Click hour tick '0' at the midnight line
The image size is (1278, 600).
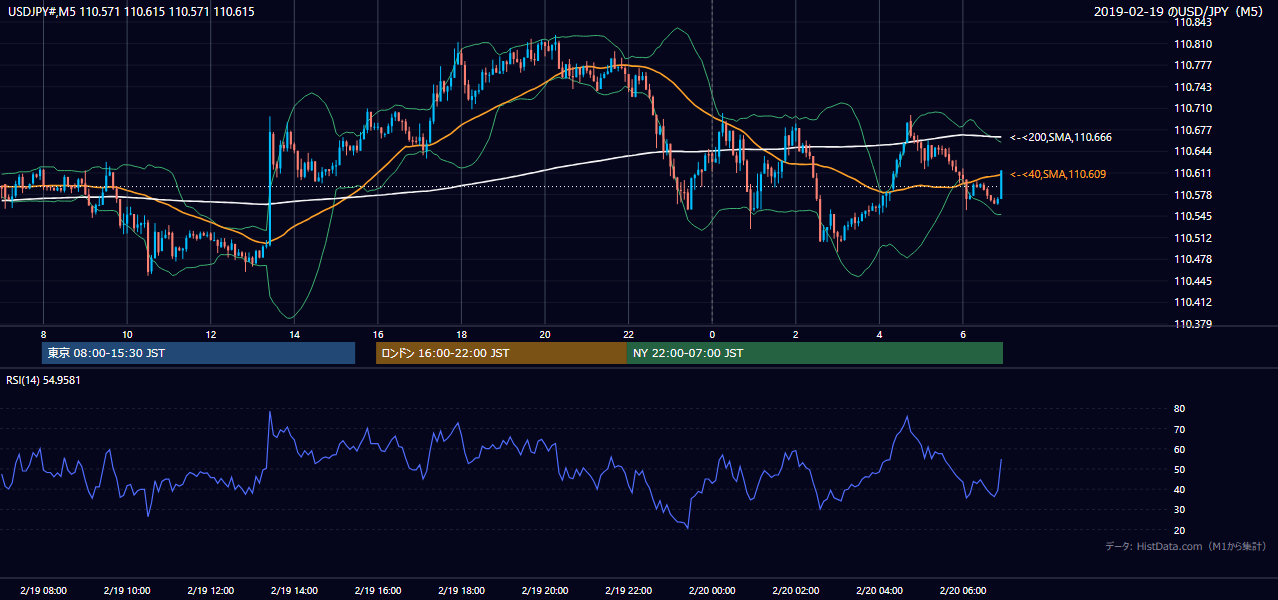pos(712,334)
